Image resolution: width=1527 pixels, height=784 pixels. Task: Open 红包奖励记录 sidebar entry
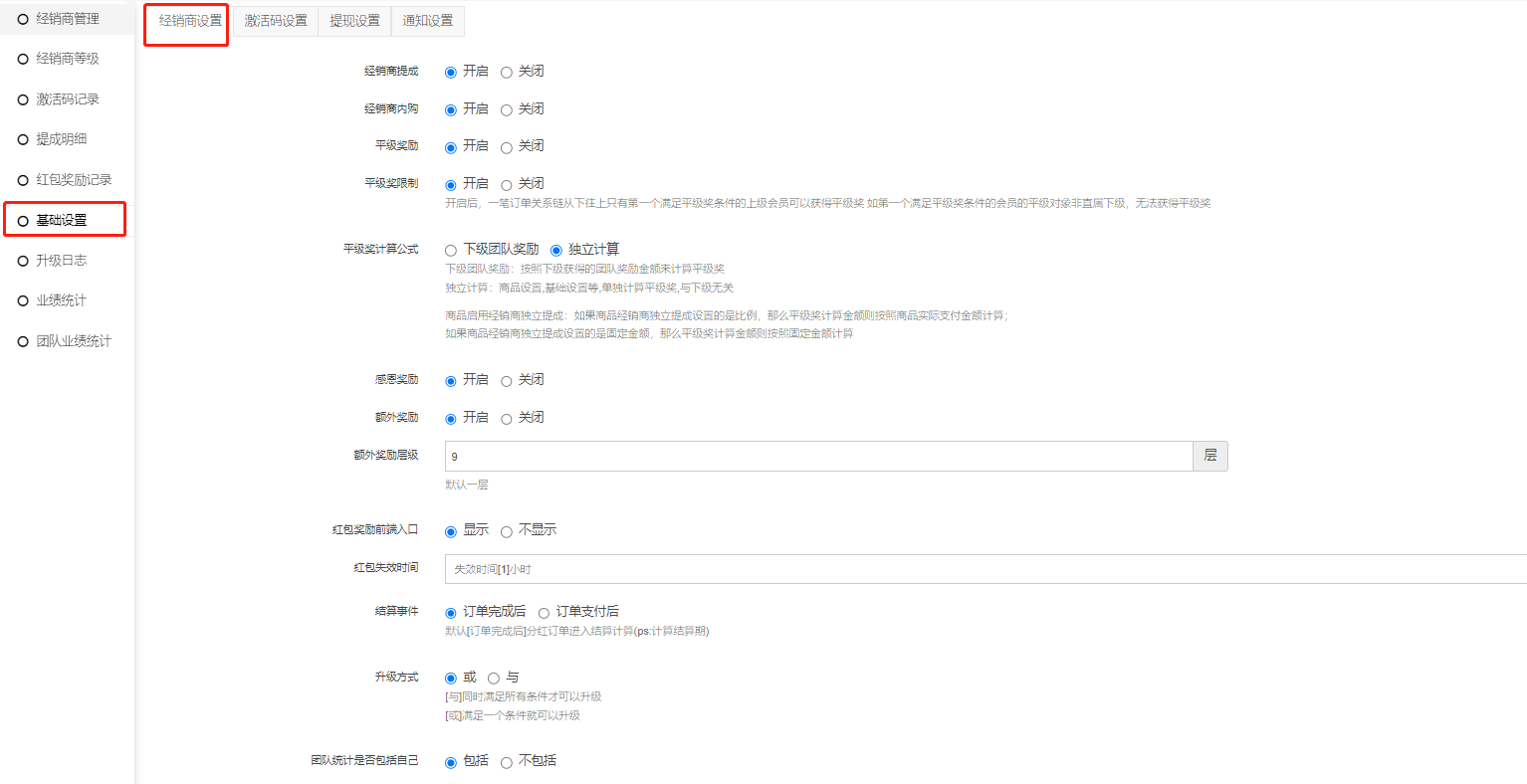[74, 180]
